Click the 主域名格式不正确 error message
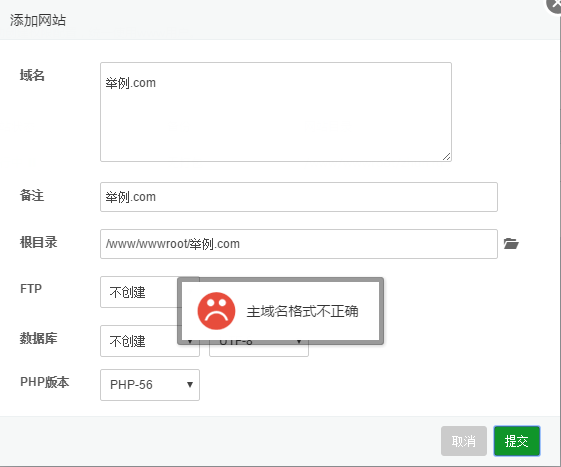Viewport: 561px width, 467px height. coord(302,311)
